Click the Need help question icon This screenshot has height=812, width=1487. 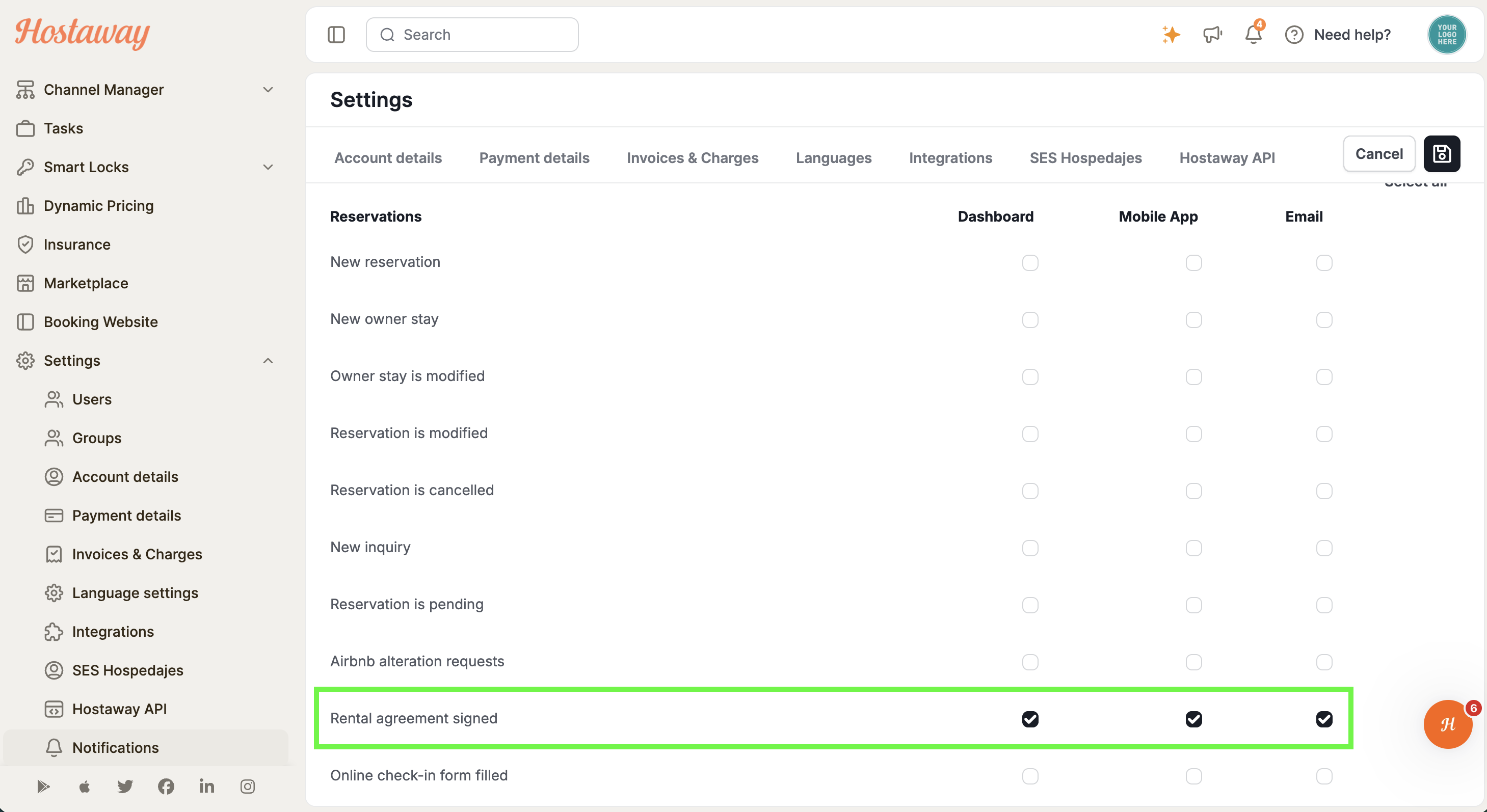[1294, 35]
